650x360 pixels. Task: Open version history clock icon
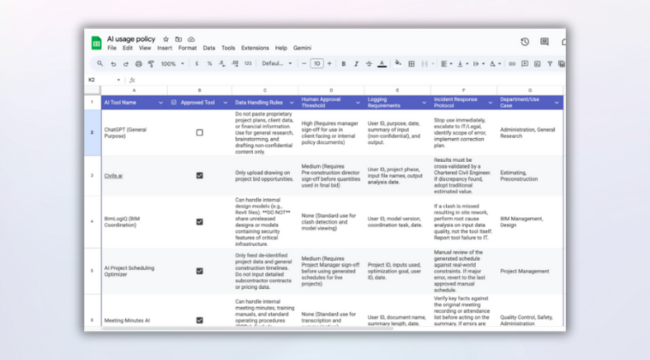[525, 41]
